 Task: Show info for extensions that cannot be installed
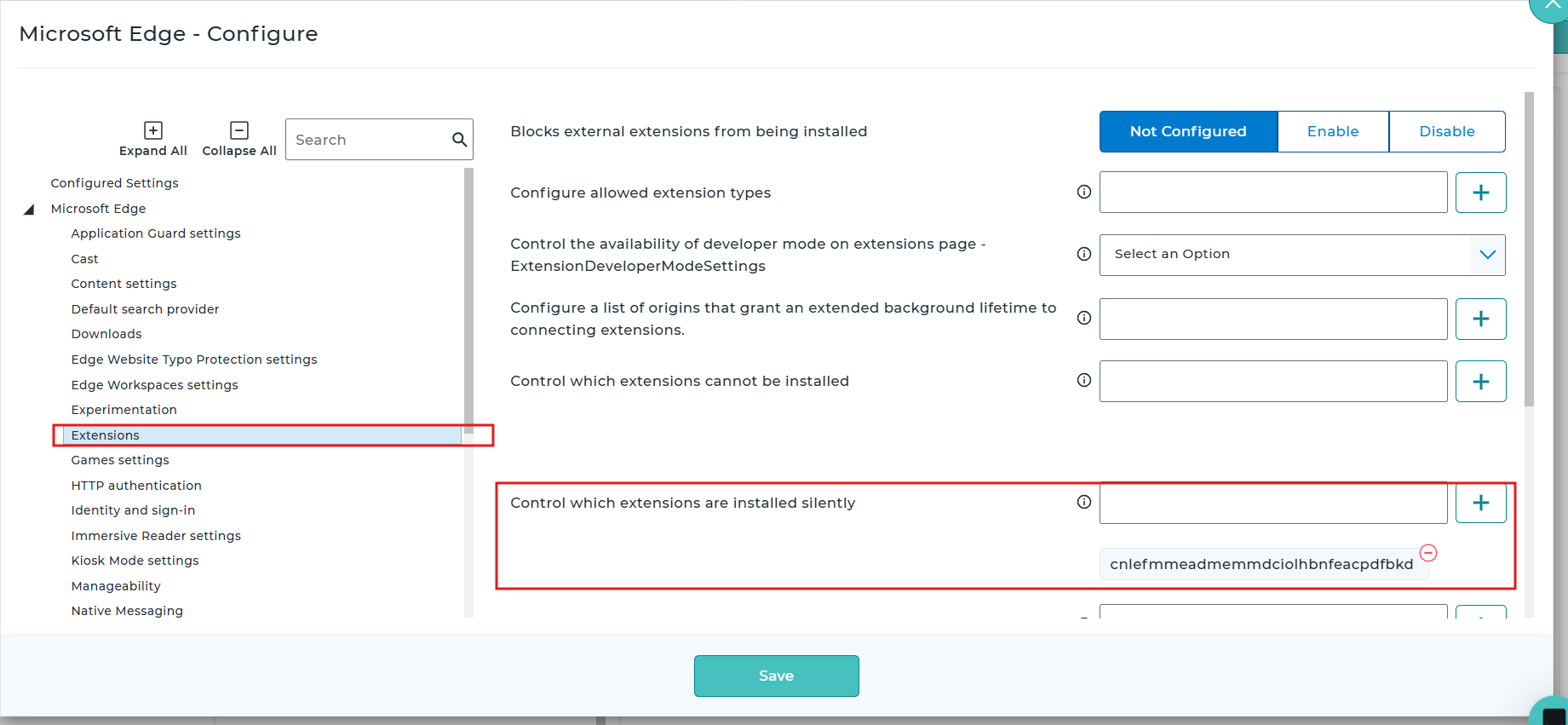click(x=1083, y=380)
